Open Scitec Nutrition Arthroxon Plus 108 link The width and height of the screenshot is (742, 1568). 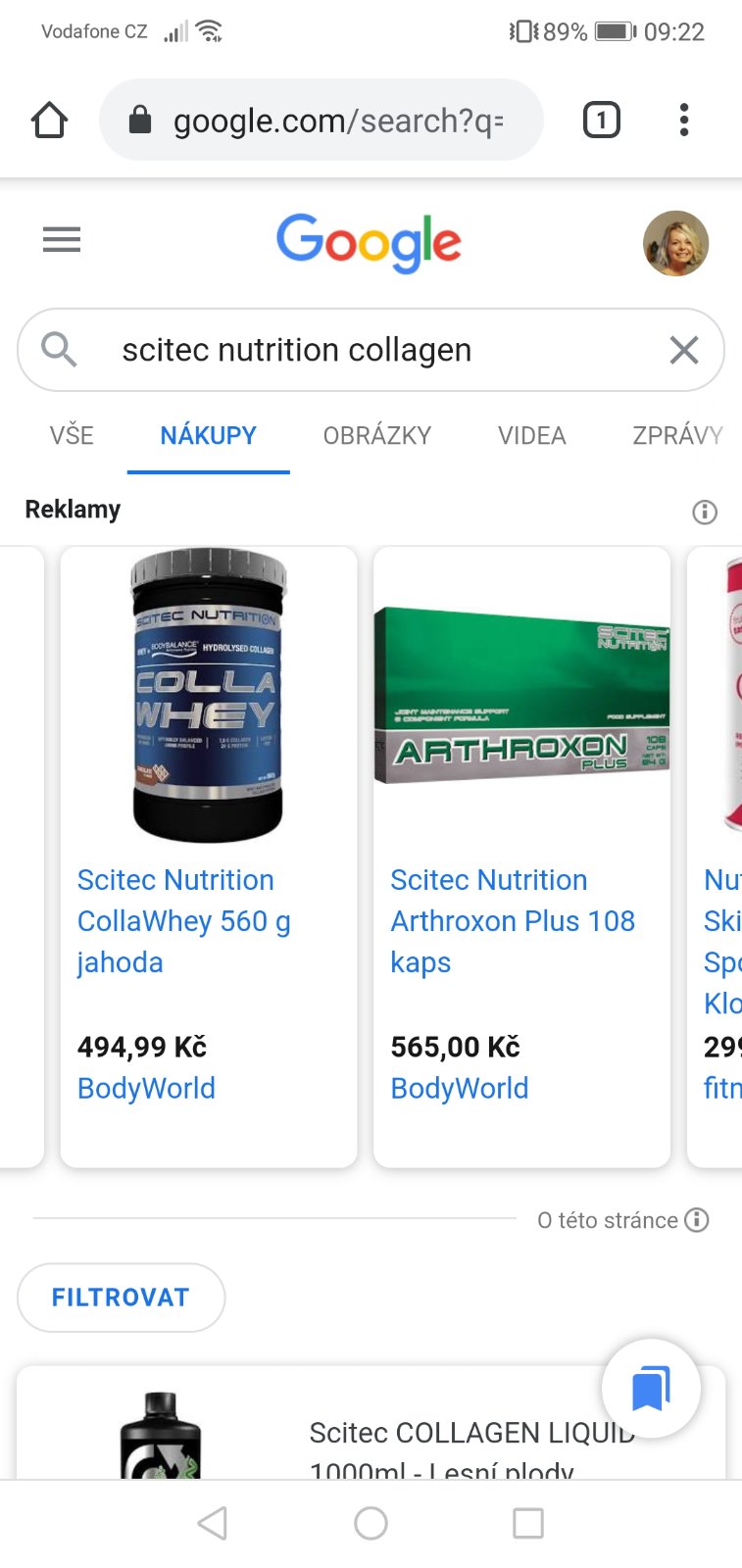[x=512, y=920]
